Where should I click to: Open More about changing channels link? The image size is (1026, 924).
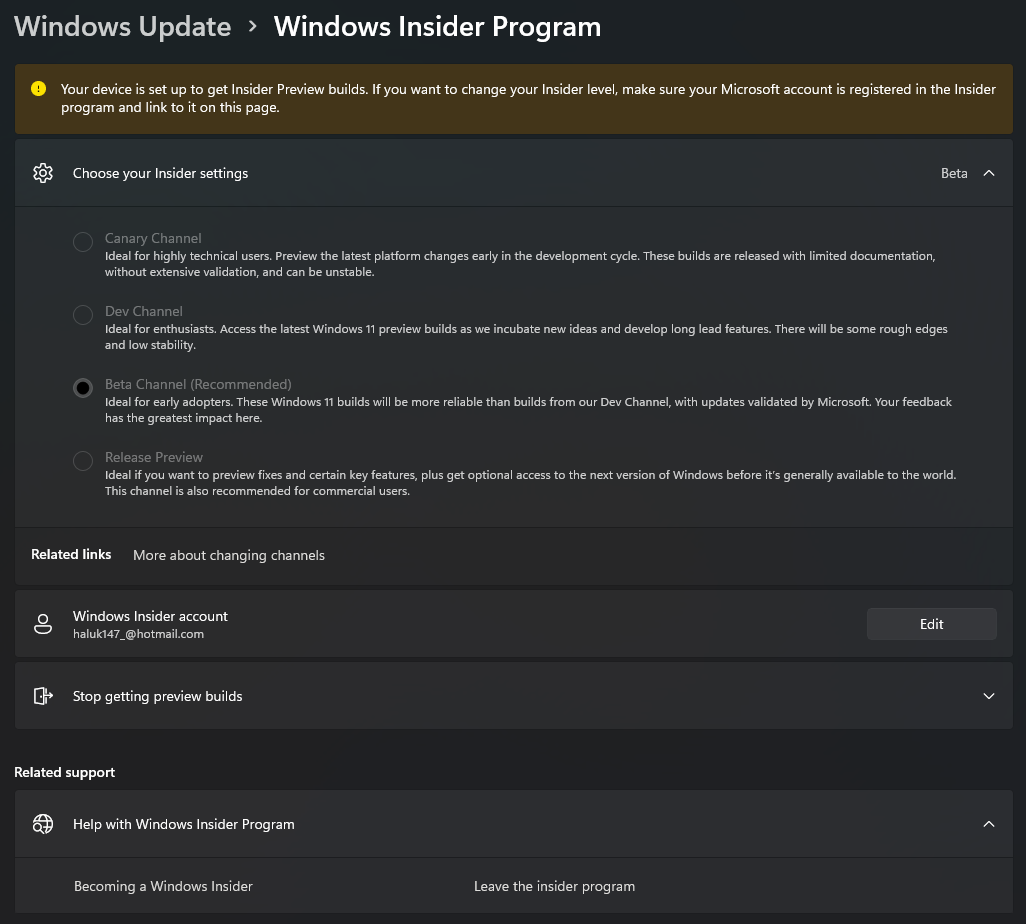[x=229, y=555]
